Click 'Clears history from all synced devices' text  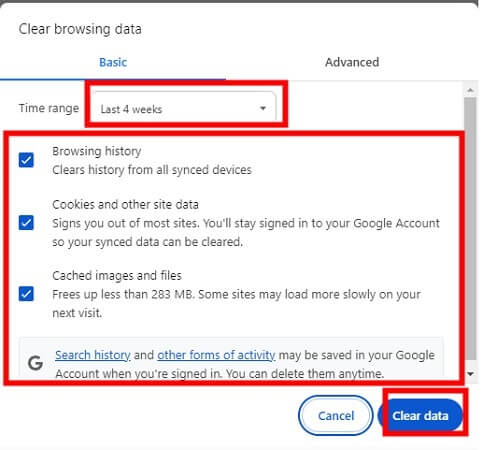[x=152, y=170]
